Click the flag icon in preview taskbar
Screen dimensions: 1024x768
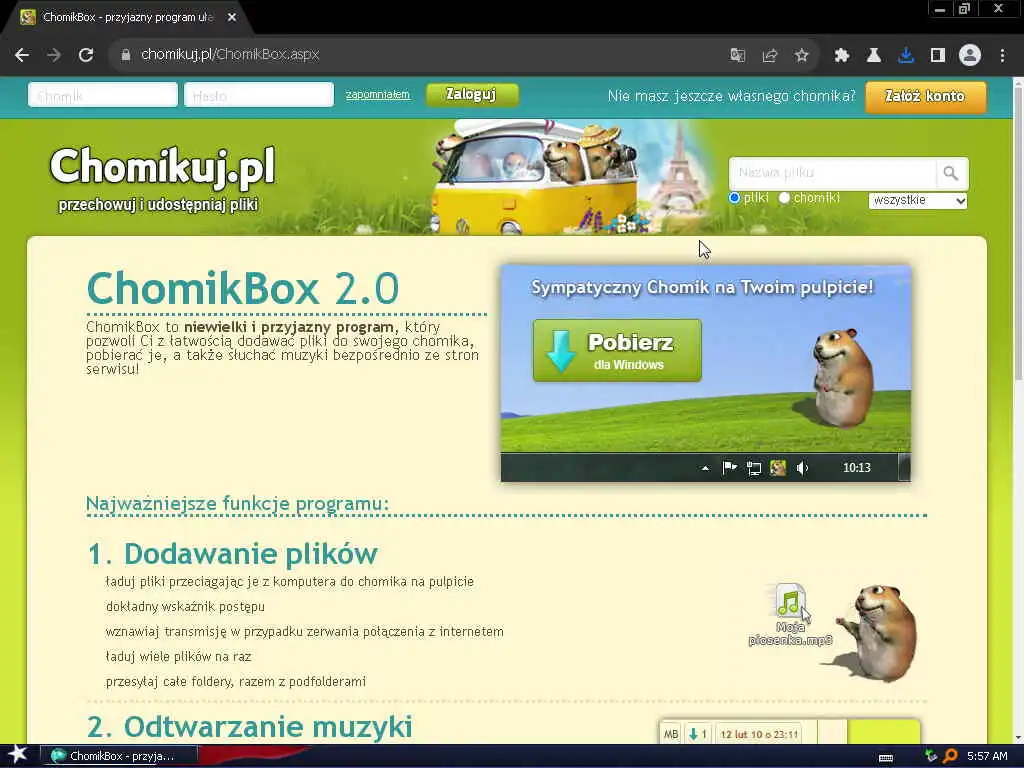click(x=729, y=468)
